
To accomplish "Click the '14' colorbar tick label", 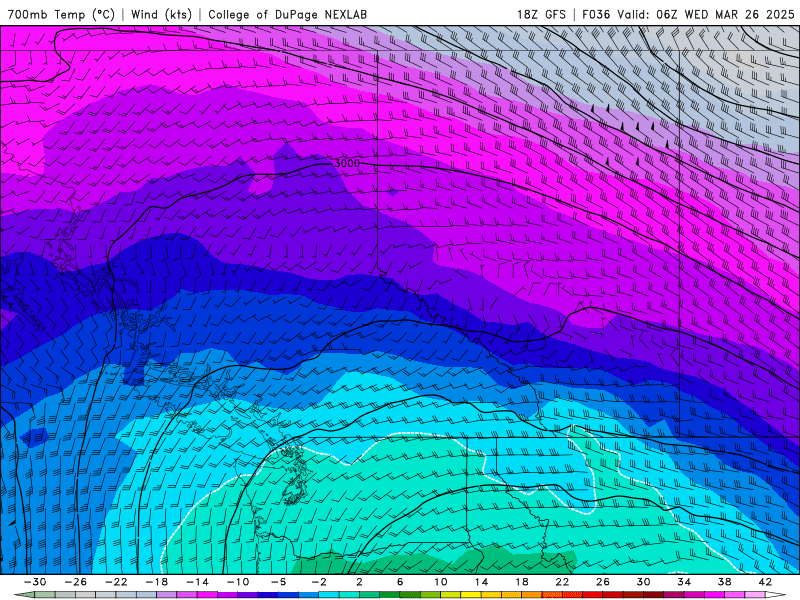I will pyautogui.click(x=481, y=582).
